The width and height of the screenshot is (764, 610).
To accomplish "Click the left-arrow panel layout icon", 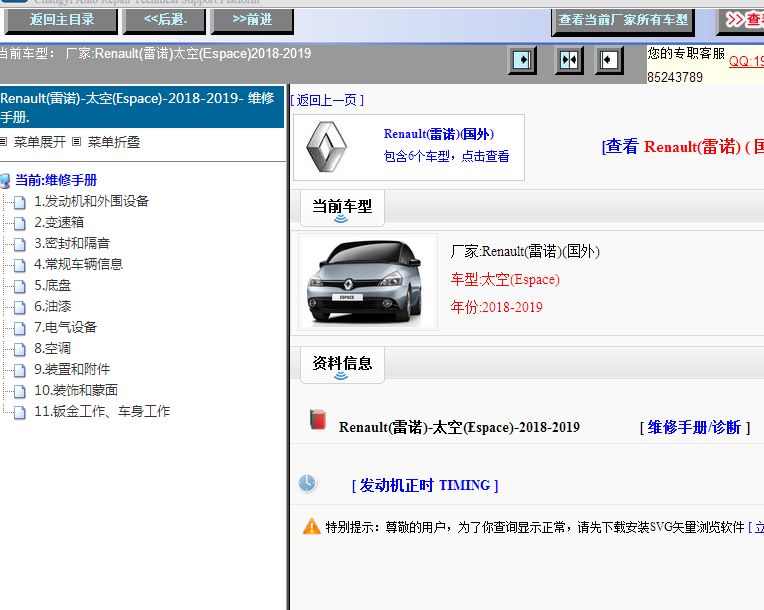I will coord(609,60).
